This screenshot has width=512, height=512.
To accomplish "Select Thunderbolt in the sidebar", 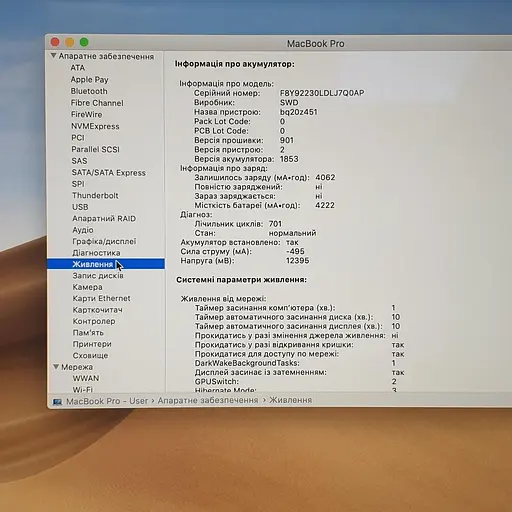I will [x=95, y=195].
